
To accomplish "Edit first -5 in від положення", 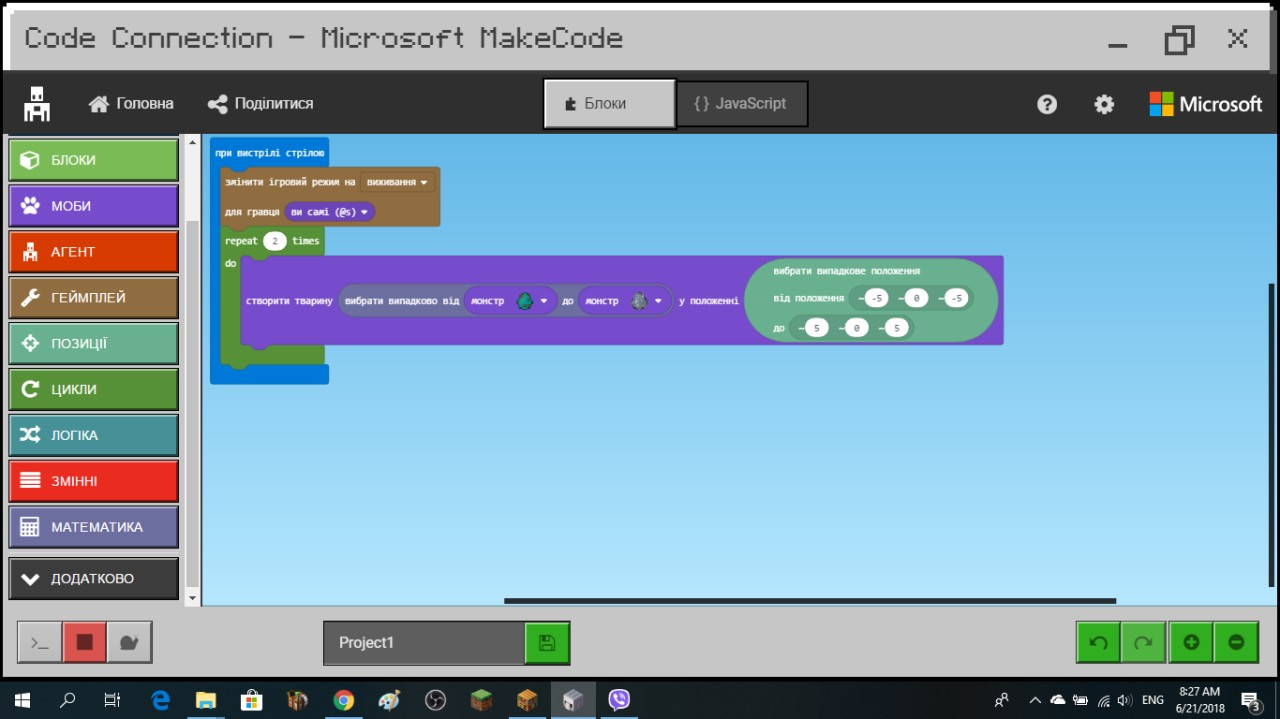I will click(876, 298).
